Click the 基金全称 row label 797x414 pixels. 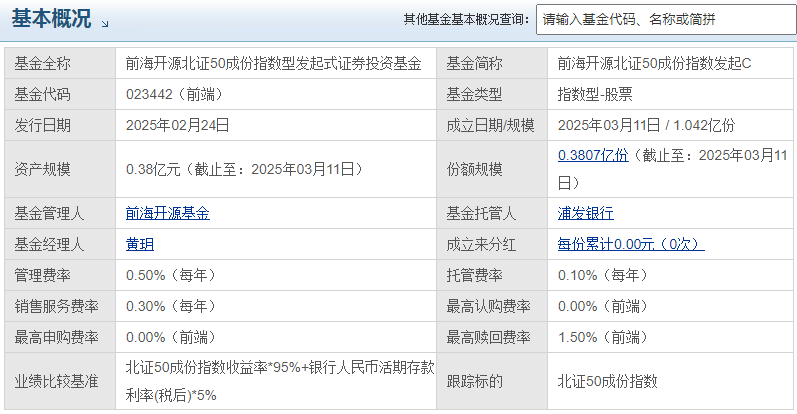coord(42,63)
